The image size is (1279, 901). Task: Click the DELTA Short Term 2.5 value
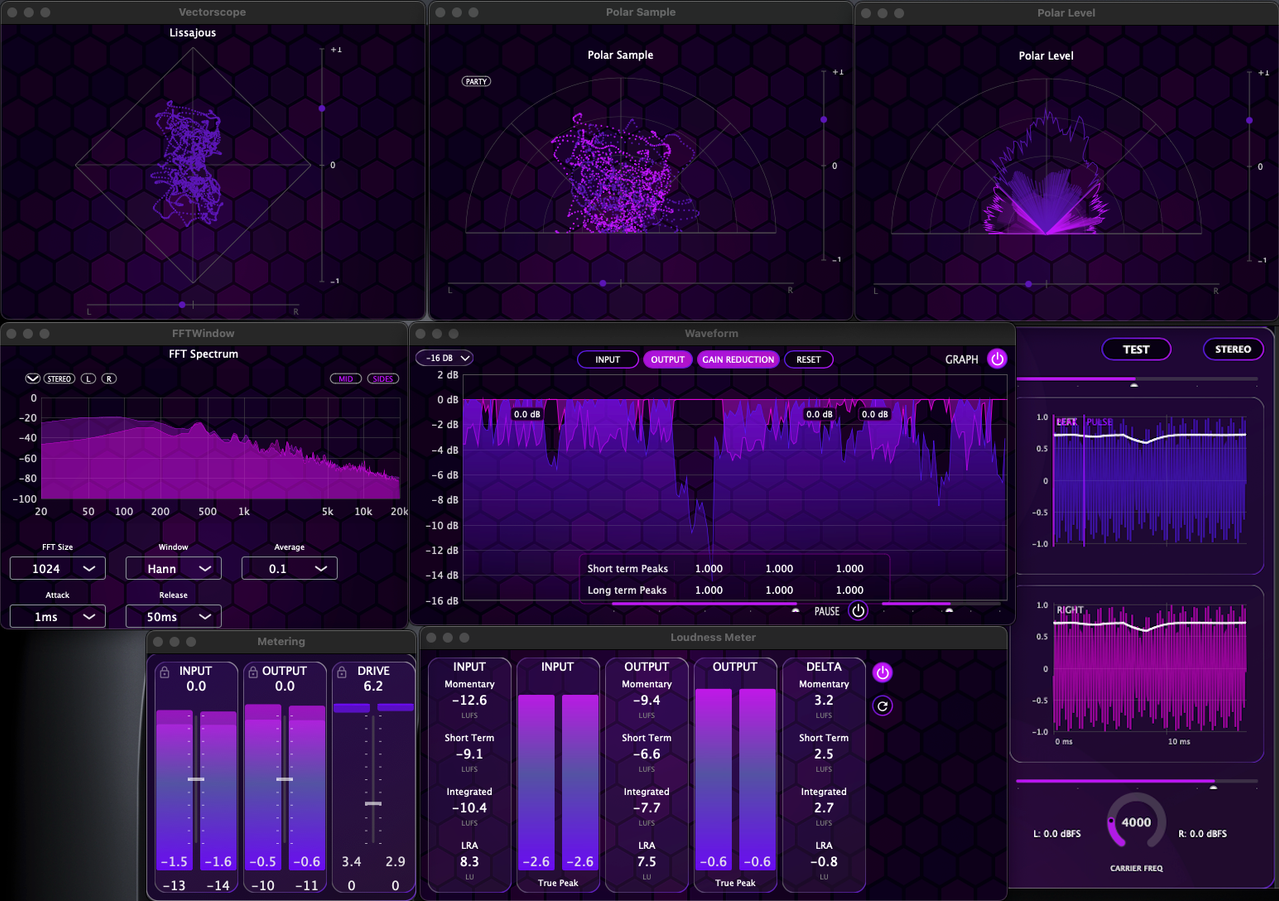click(x=824, y=754)
